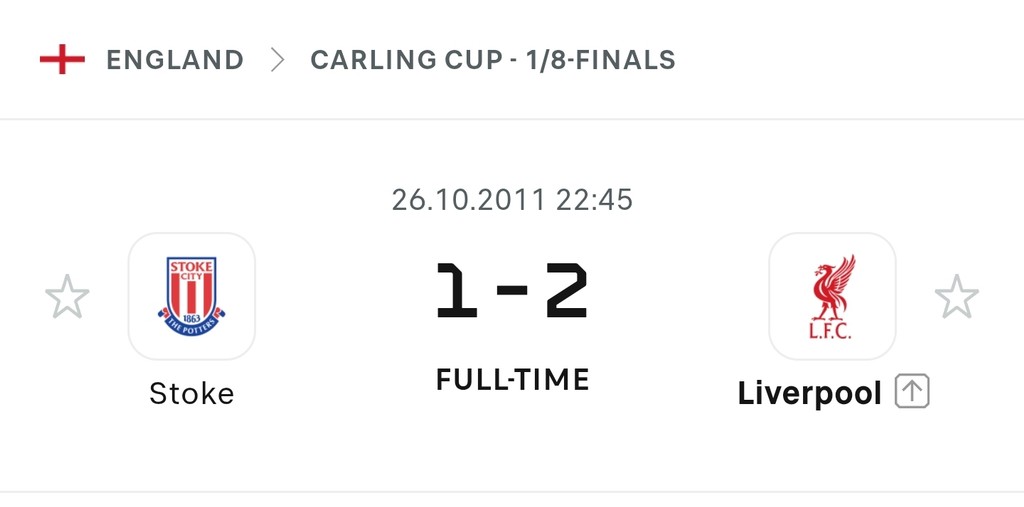Viewport: 1024px width, 507px height.
Task: Click the Stoke team name
Action: point(191,394)
